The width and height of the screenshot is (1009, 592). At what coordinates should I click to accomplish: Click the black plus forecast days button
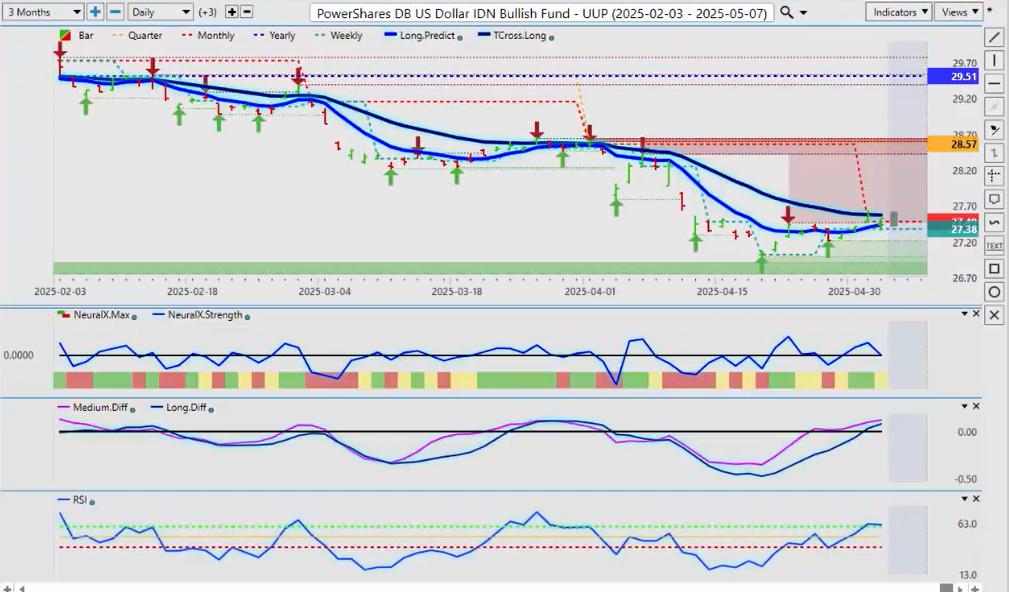tap(232, 12)
